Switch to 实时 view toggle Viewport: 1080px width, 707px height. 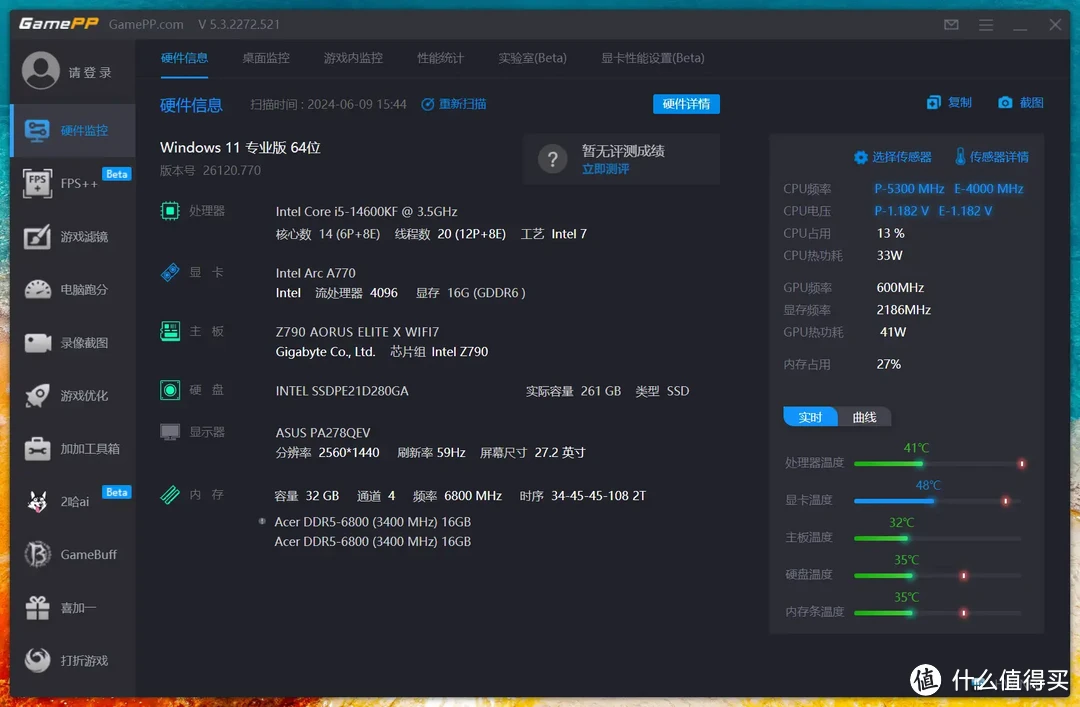(x=810, y=418)
